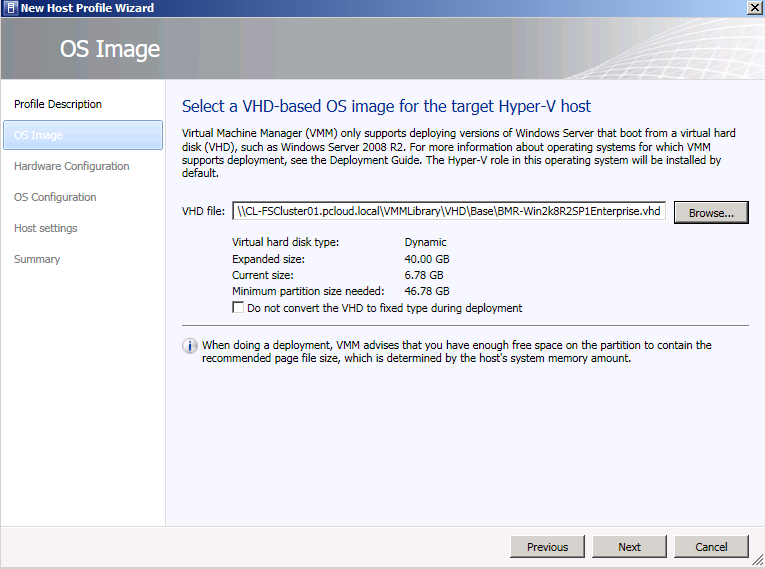Click the resize grip in window corner
The width and height of the screenshot is (765, 569).
click(x=757, y=561)
